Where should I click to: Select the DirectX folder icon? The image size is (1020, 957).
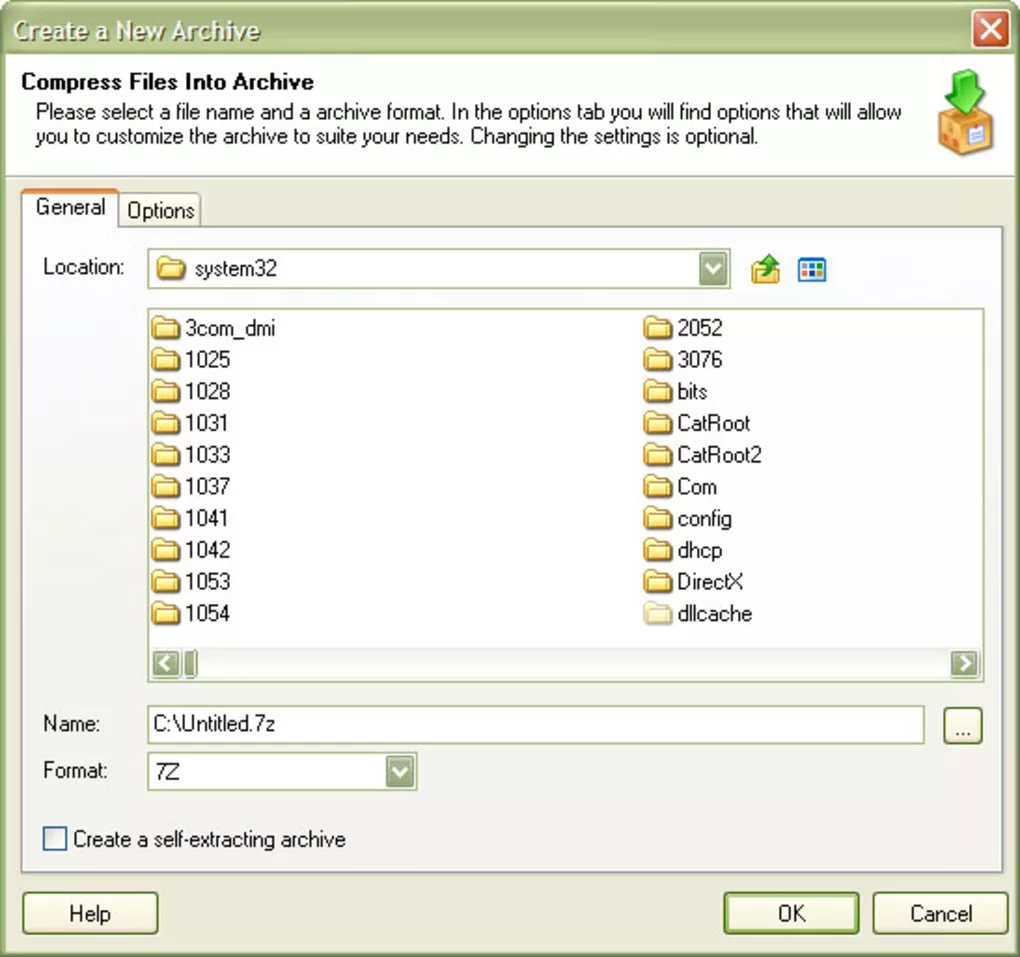pos(658,582)
